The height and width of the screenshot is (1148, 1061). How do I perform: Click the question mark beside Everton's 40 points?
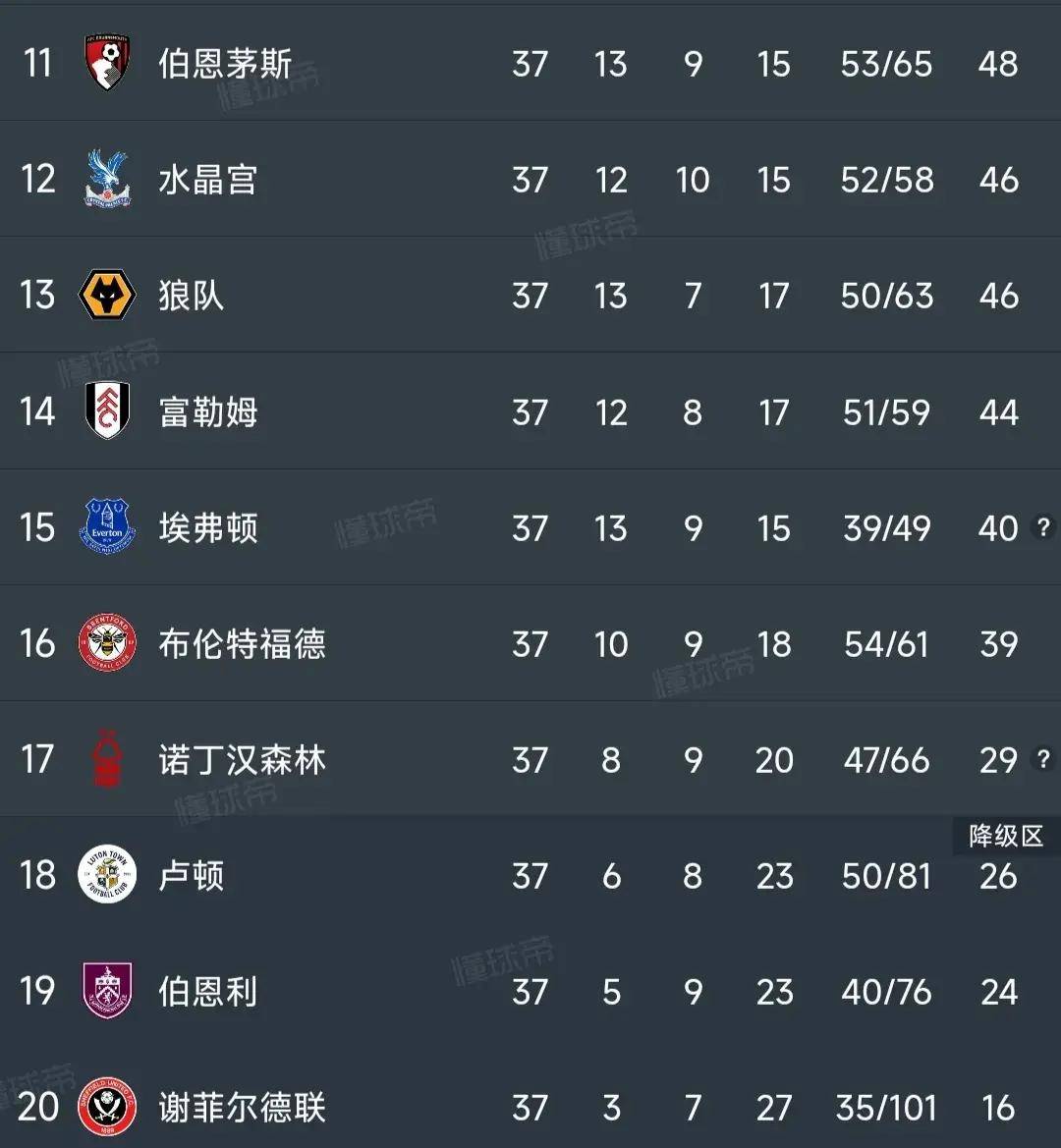(x=1042, y=527)
